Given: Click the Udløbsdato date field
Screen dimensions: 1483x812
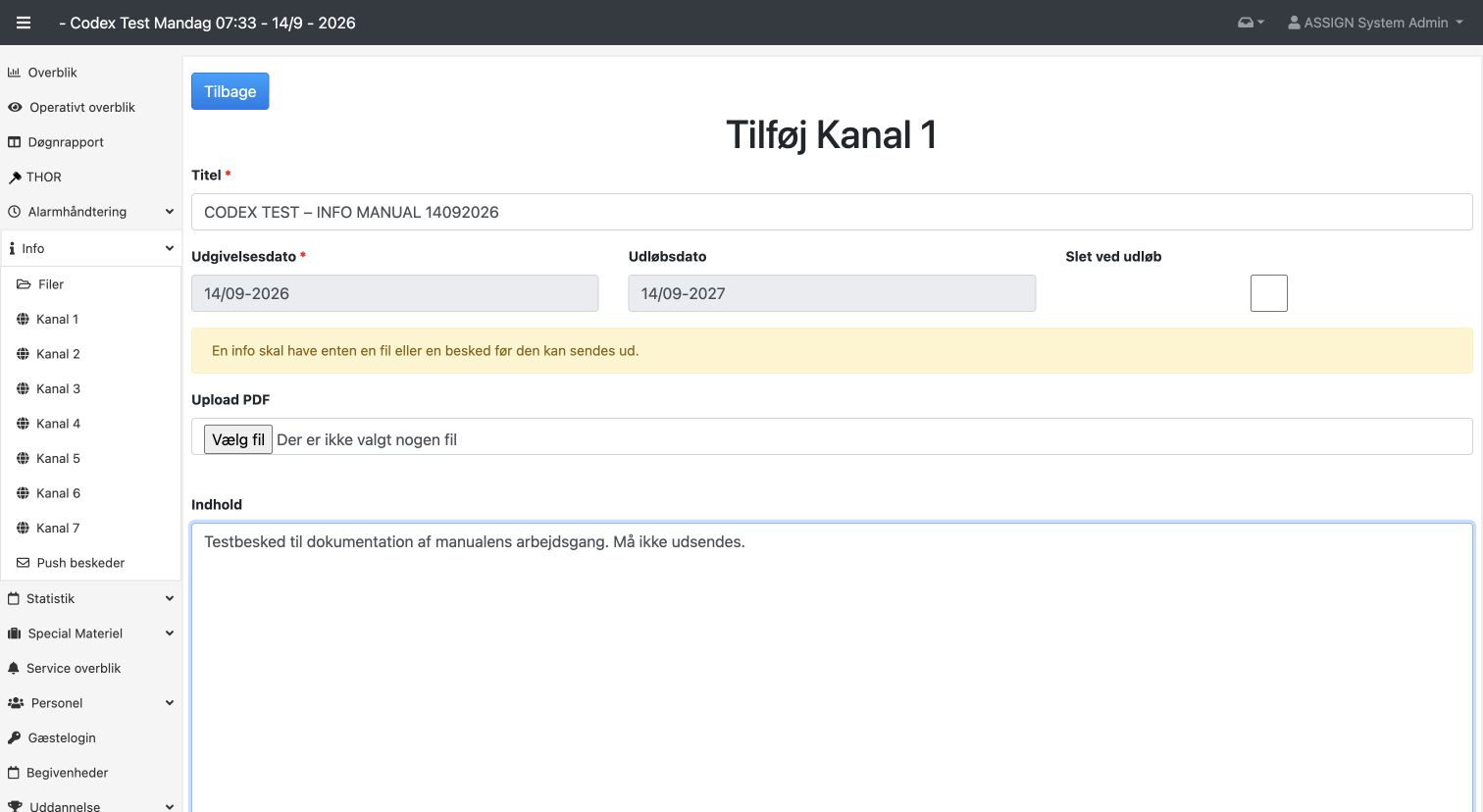Looking at the screenshot, I should 832,293.
